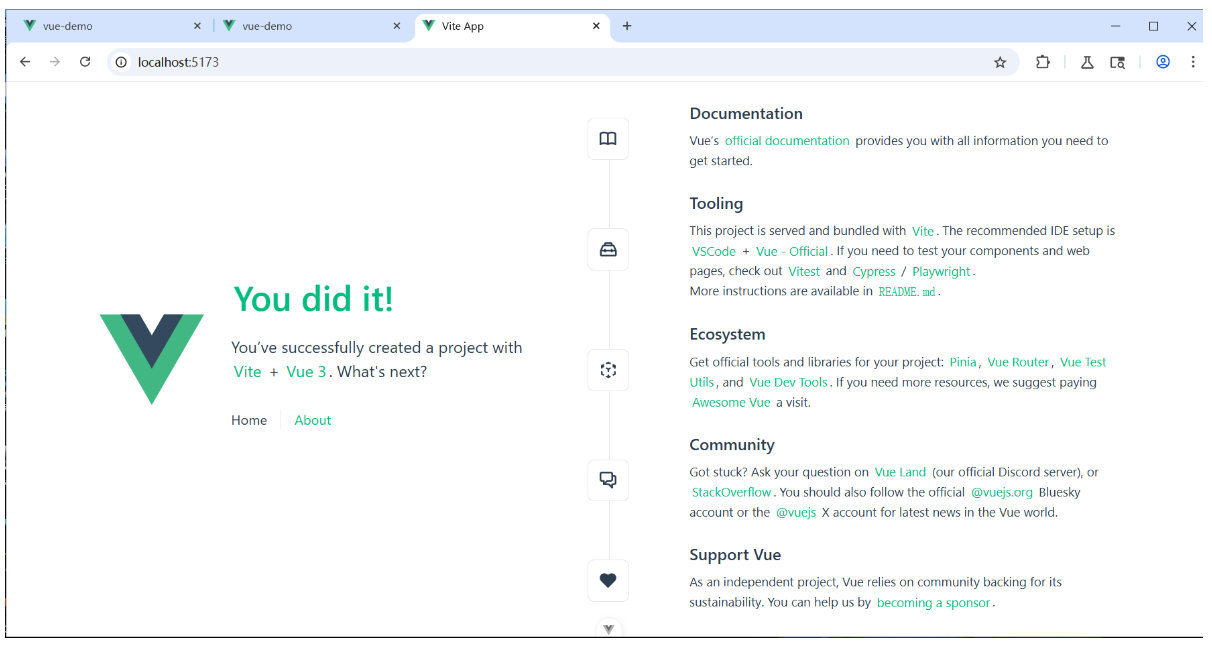Open the becoming a sponsor link

tap(933, 603)
